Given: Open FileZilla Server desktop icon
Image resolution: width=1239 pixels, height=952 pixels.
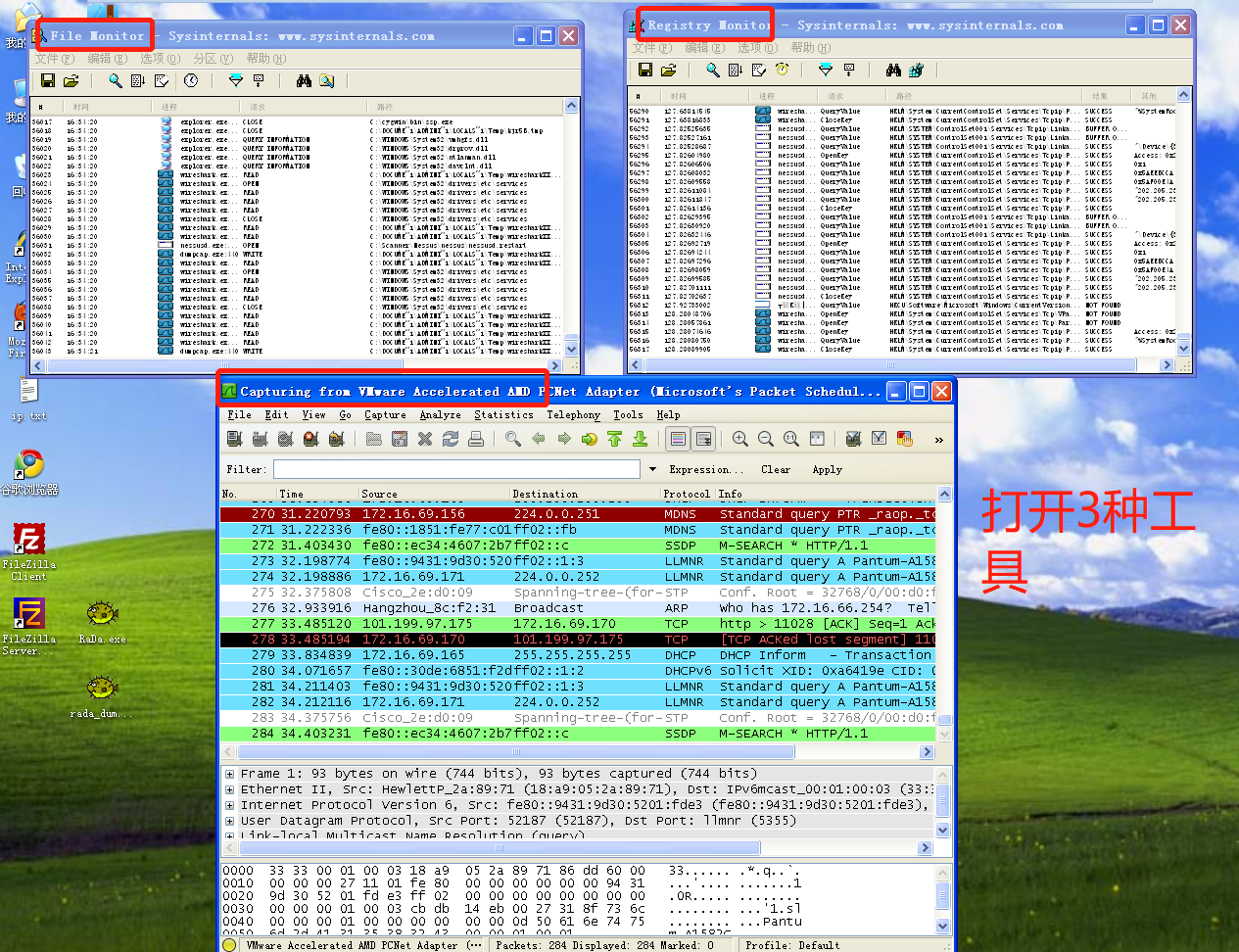Looking at the screenshot, I should point(29,627).
